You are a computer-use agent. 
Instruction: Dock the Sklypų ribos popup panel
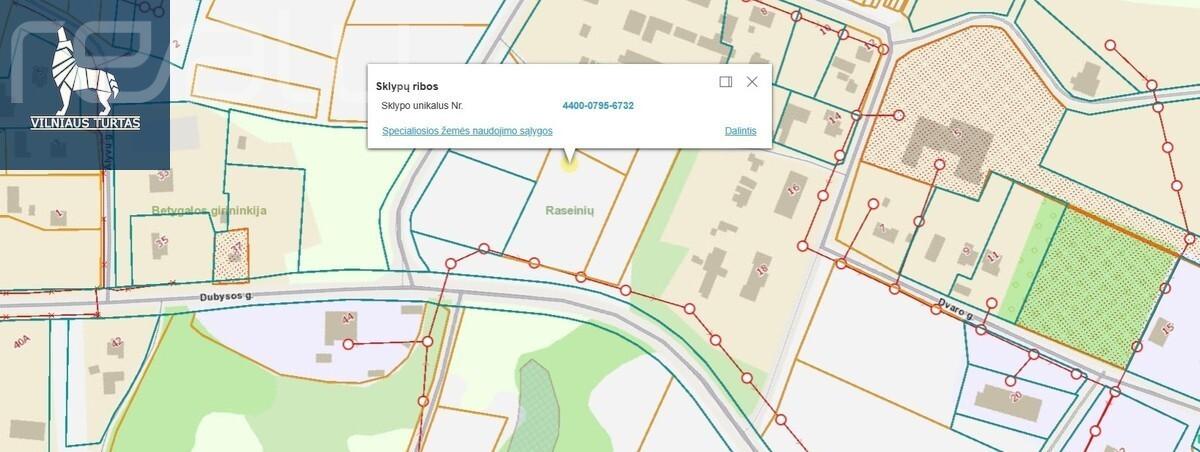pyautogui.click(x=726, y=82)
